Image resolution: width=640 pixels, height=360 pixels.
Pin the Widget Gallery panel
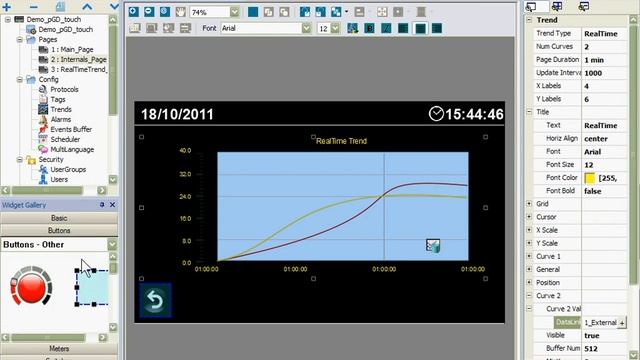point(102,205)
